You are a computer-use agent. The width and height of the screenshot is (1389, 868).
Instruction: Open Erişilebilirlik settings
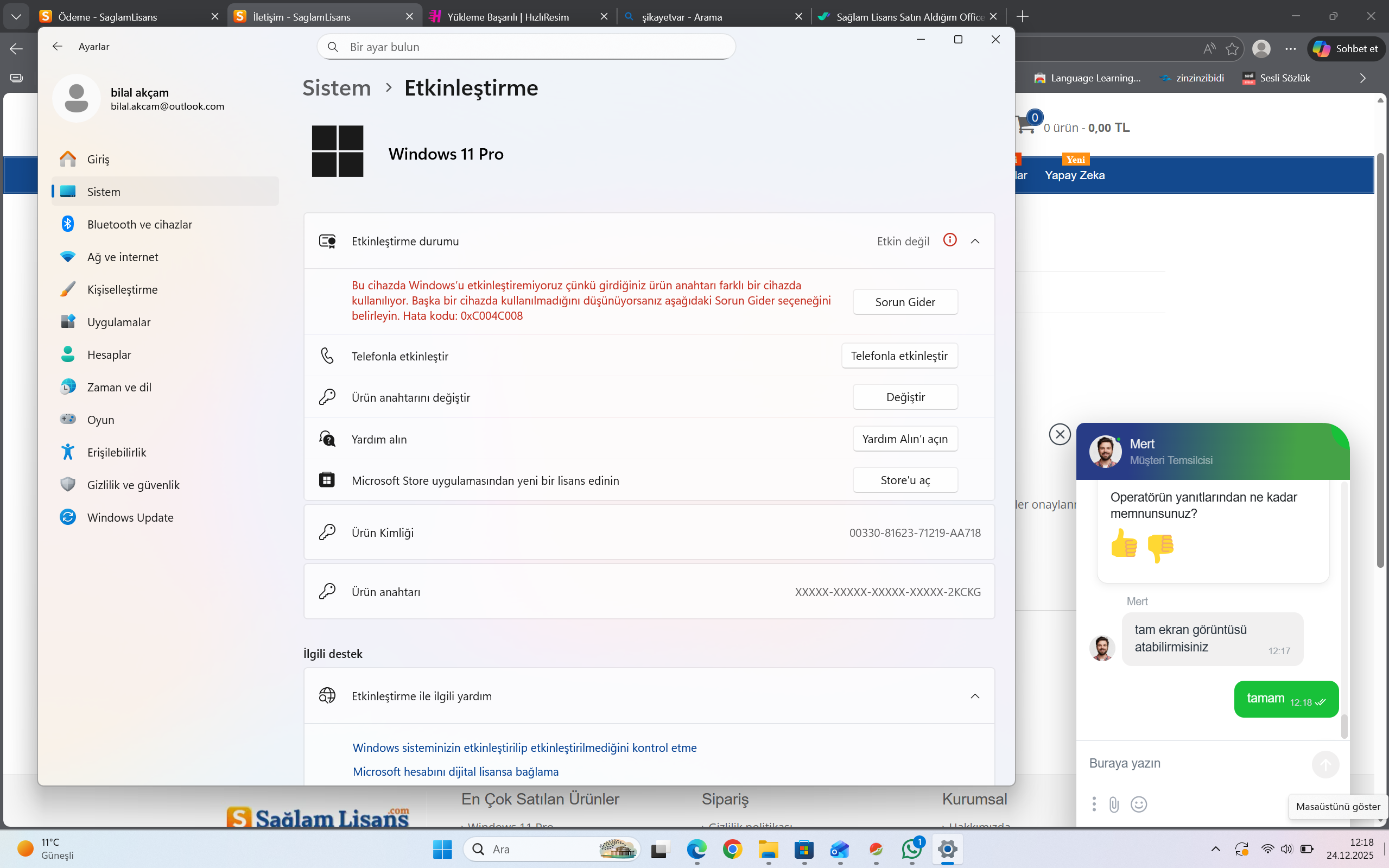click(166, 452)
